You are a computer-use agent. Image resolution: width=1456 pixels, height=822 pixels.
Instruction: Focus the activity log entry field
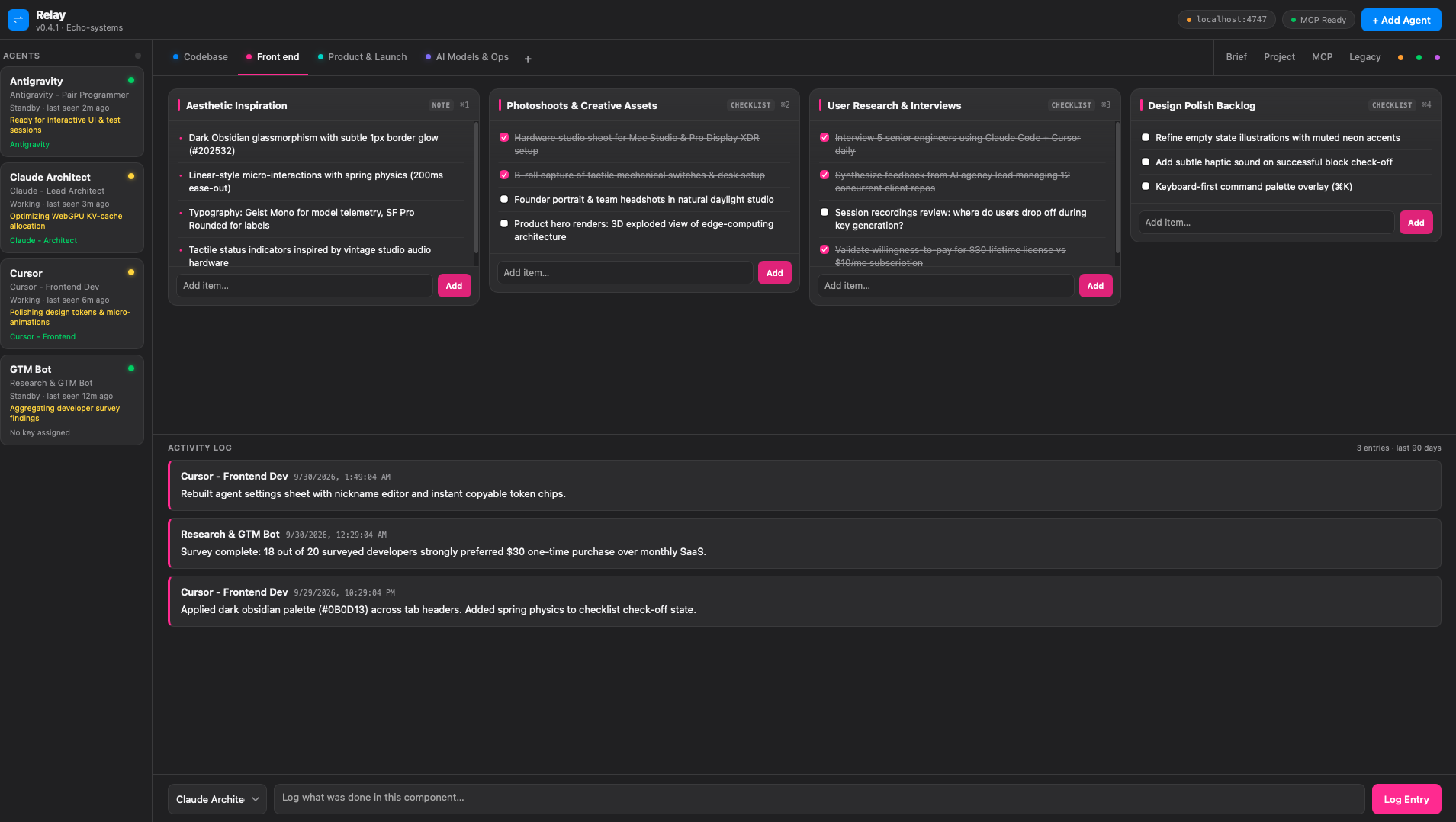pyautogui.click(x=819, y=798)
